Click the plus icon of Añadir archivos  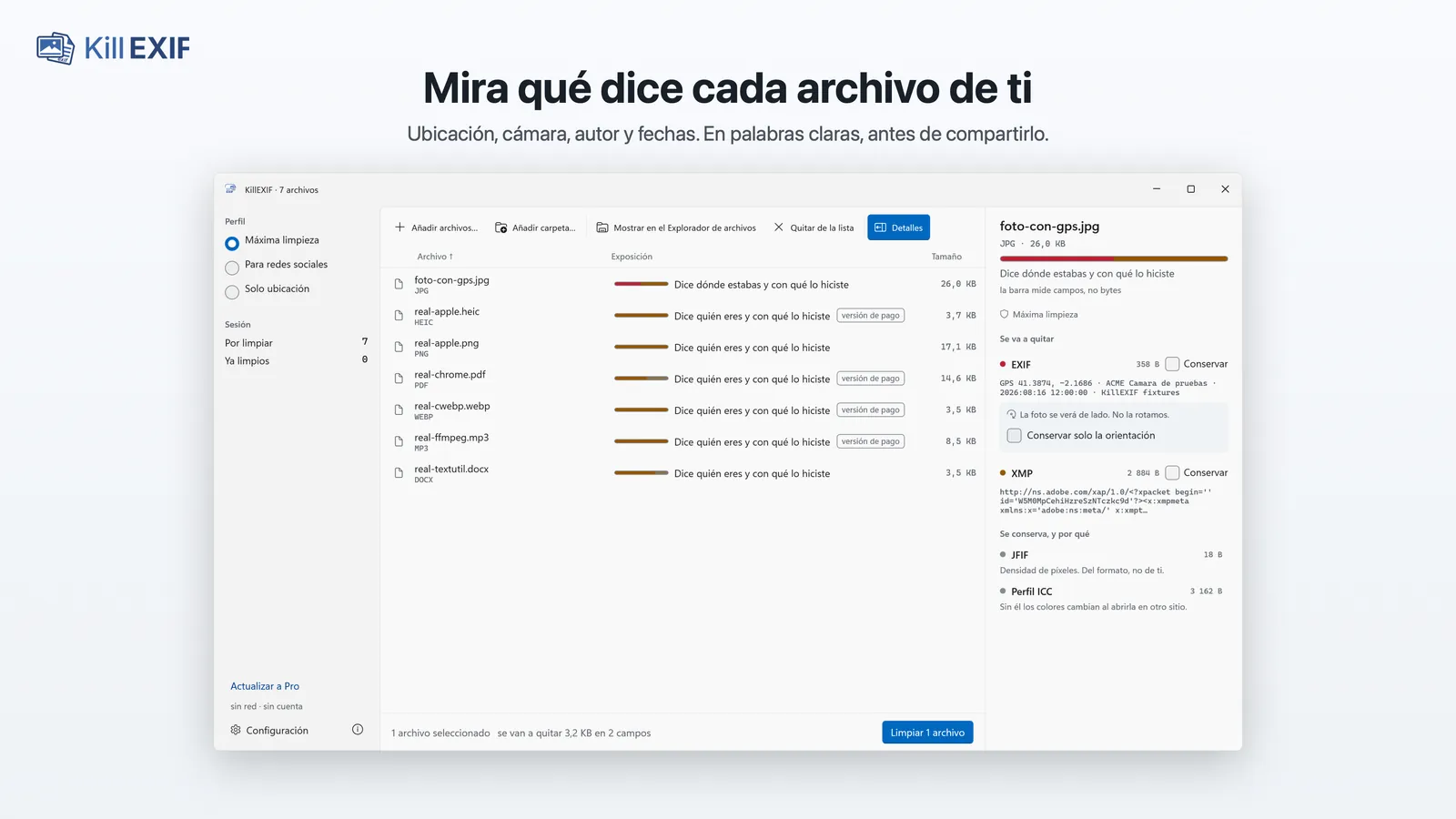pos(399,227)
